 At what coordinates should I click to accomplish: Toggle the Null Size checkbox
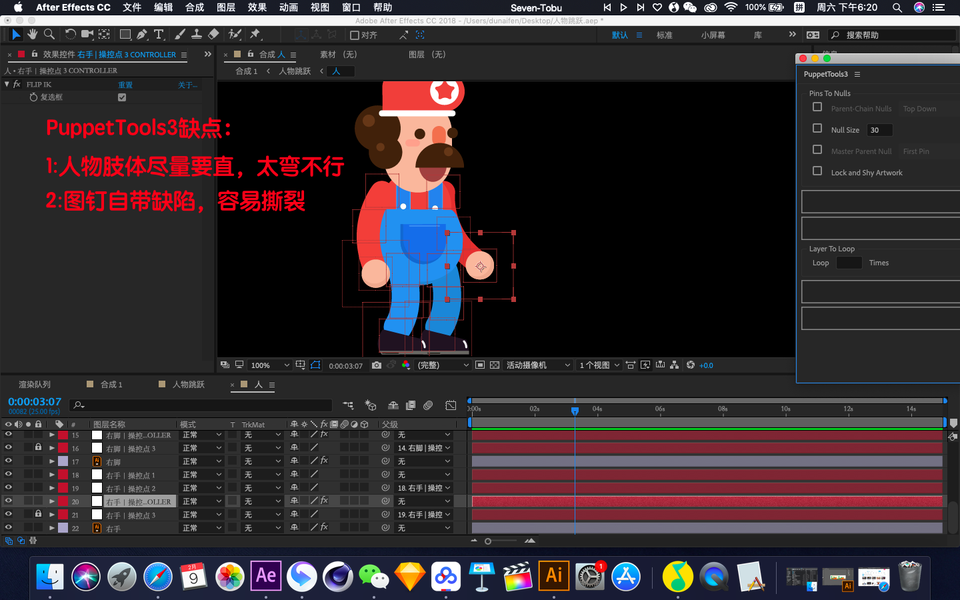pos(817,129)
